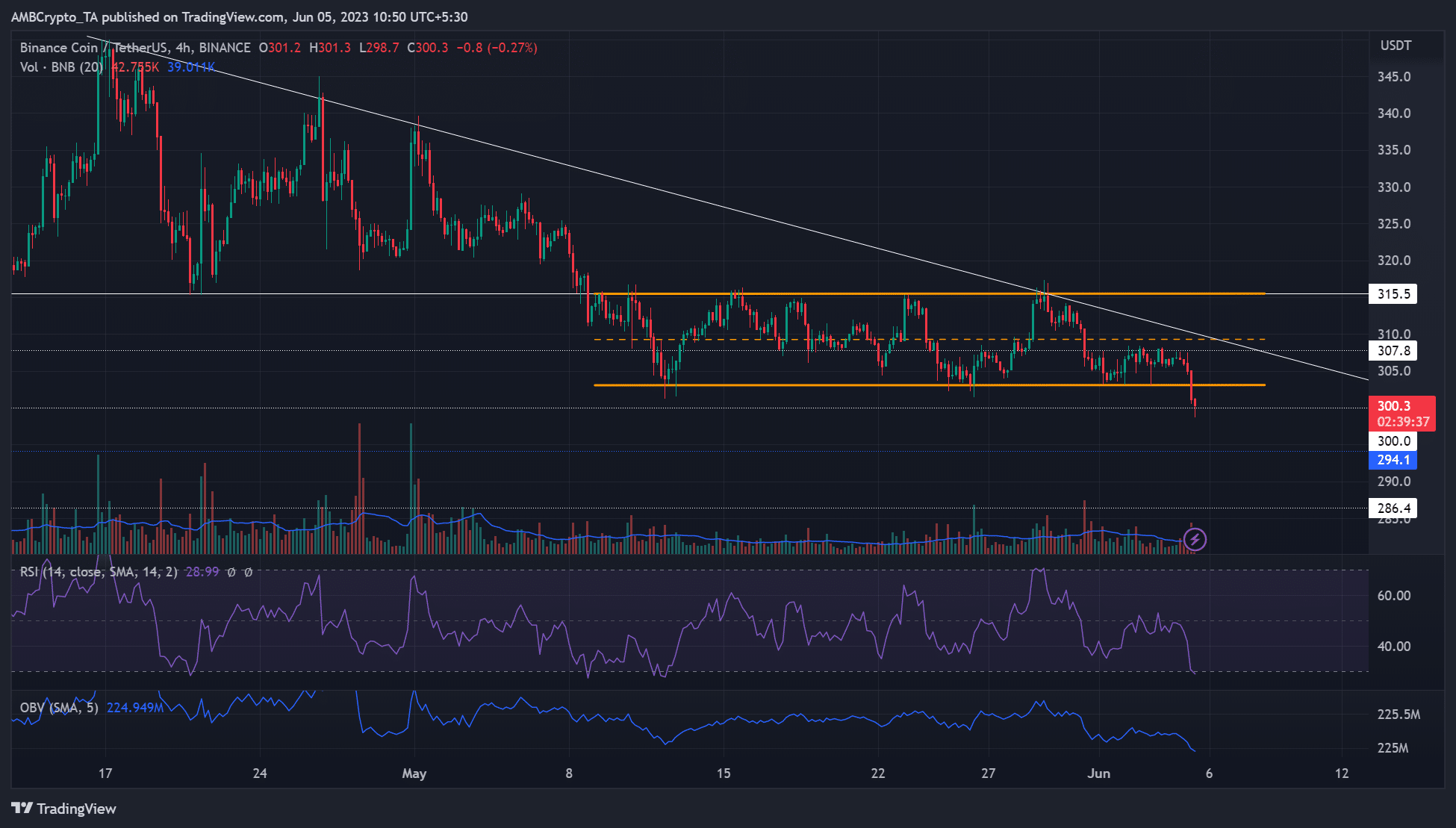Image resolution: width=1456 pixels, height=828 pixels.
Task: Click the blue volume average value 39.011K
Action: [x=191, y=67]
